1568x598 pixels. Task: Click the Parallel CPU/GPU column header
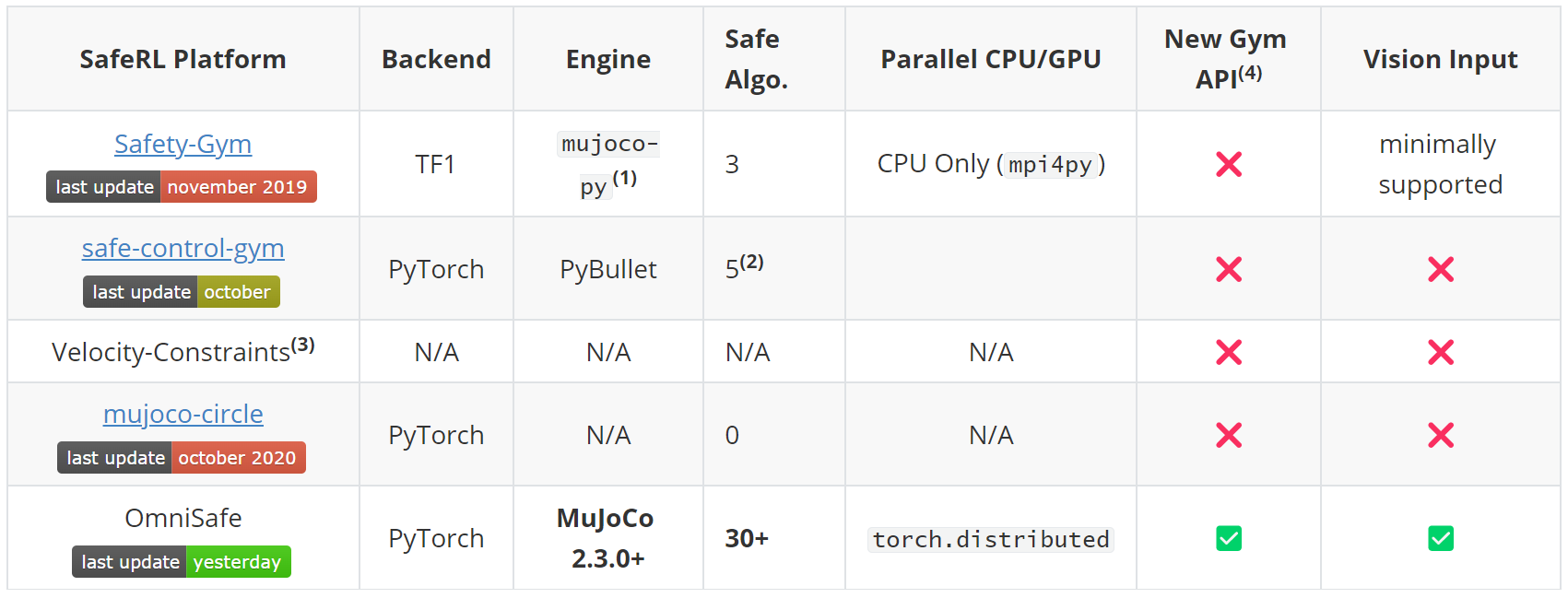(991, 60)
